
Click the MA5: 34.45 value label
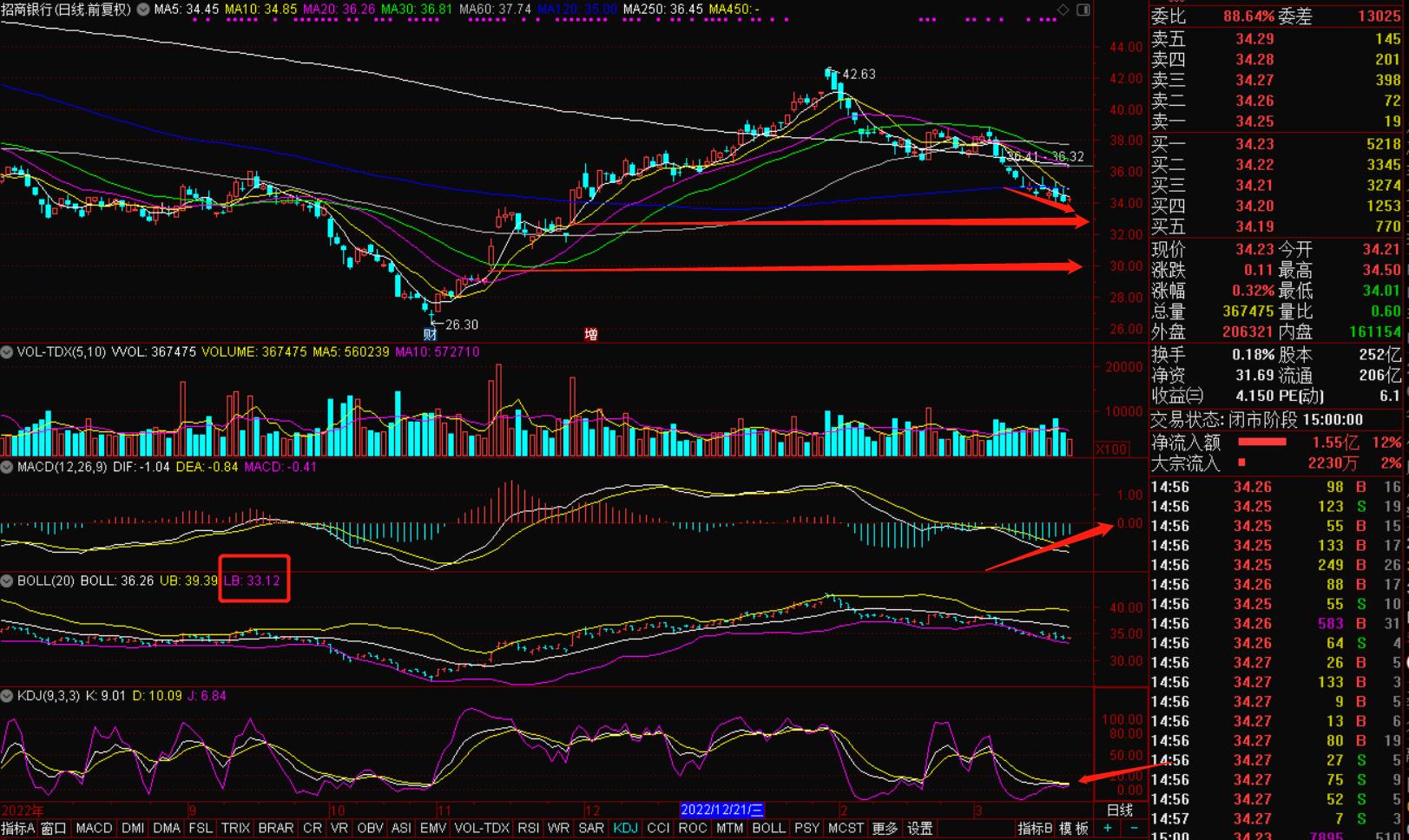(187, 10)
